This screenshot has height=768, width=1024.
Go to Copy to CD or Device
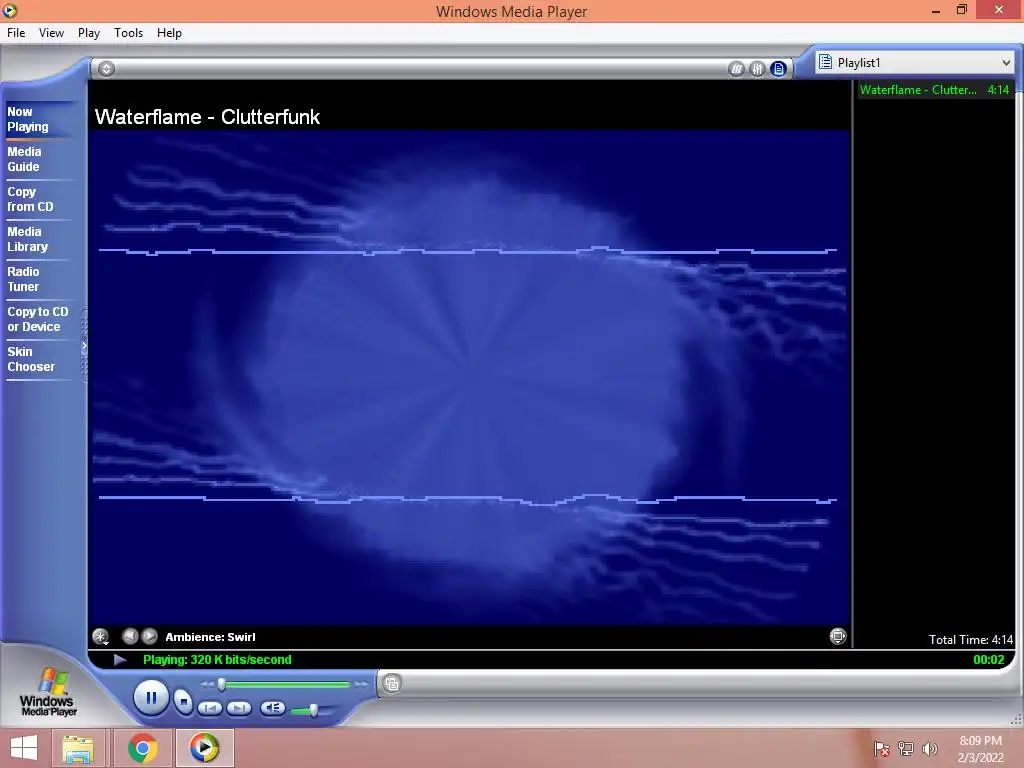37,319
